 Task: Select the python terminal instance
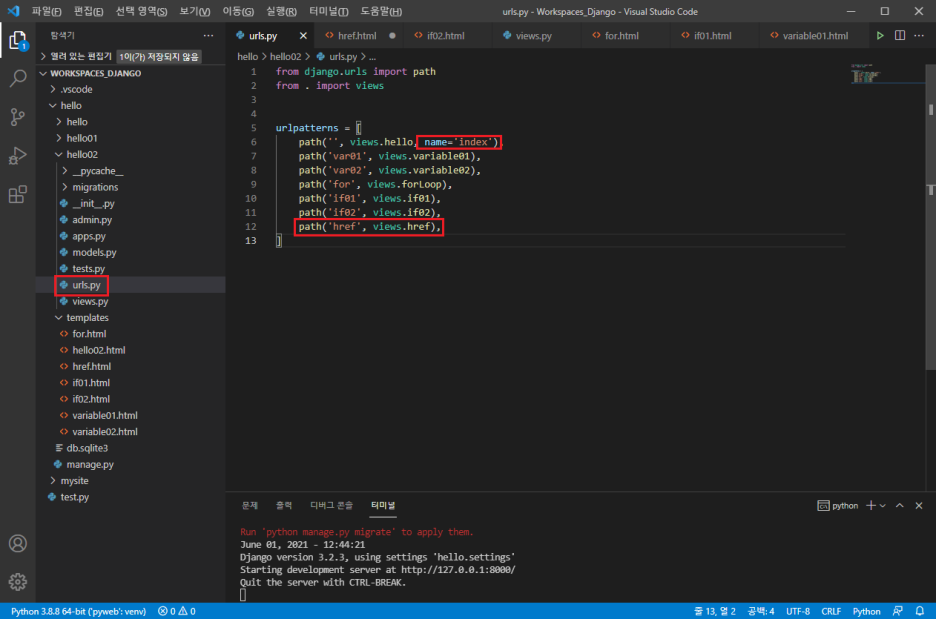coord(838,506)
